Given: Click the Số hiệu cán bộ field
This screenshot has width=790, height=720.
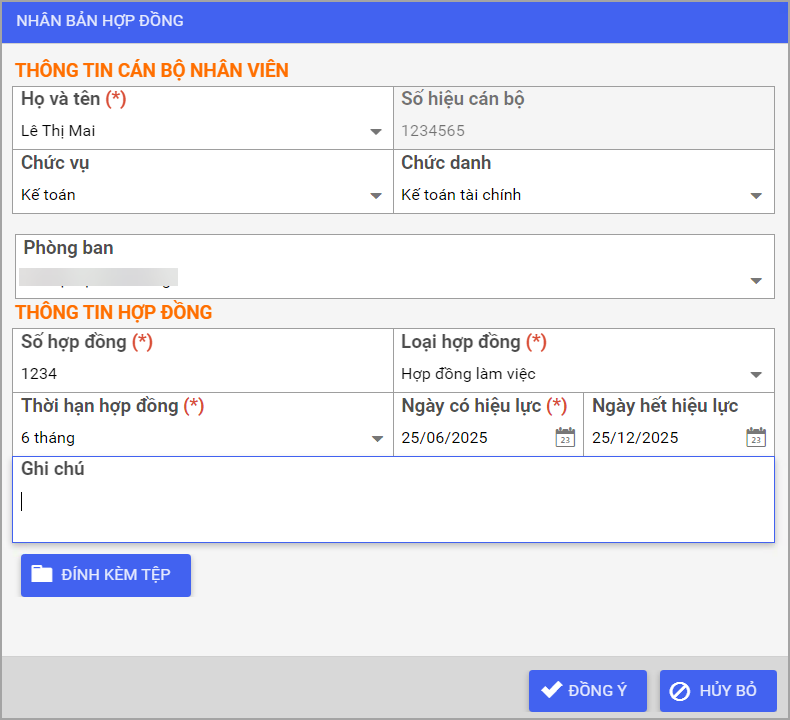Looking at the screenshot, I should 580,130.
